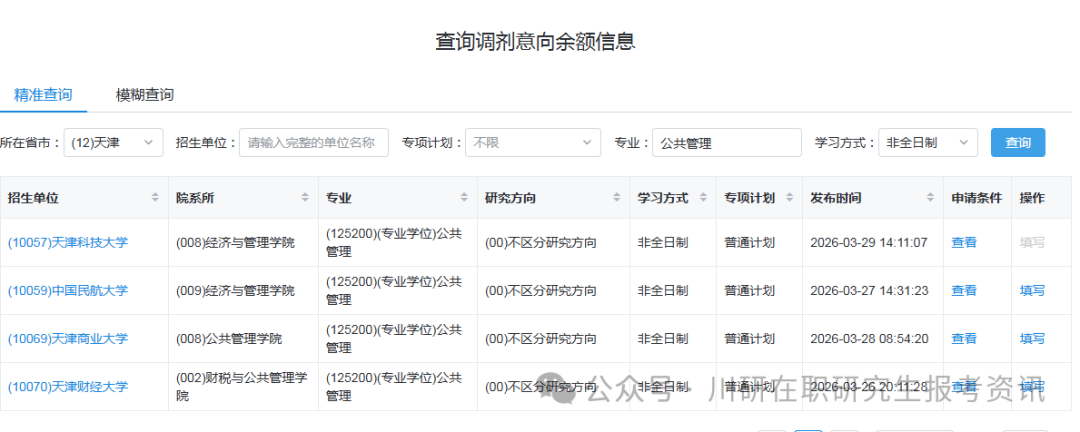This screenshot has height=432, width=1080.
Task: Open the (10070)天津财经大学 link
Action: (68, 387)
